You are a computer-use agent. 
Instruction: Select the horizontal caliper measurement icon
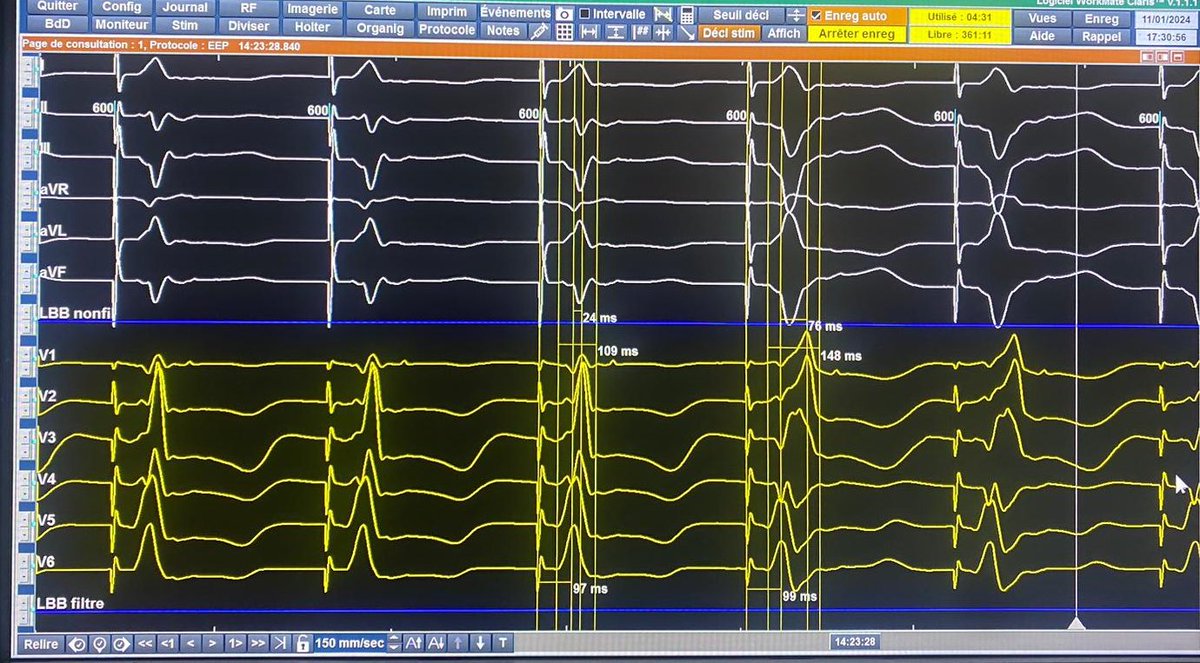589,32
